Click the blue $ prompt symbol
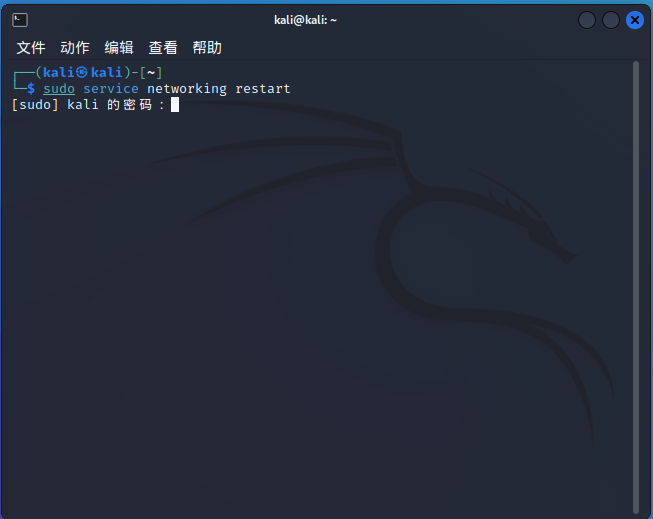 [31, 88]
